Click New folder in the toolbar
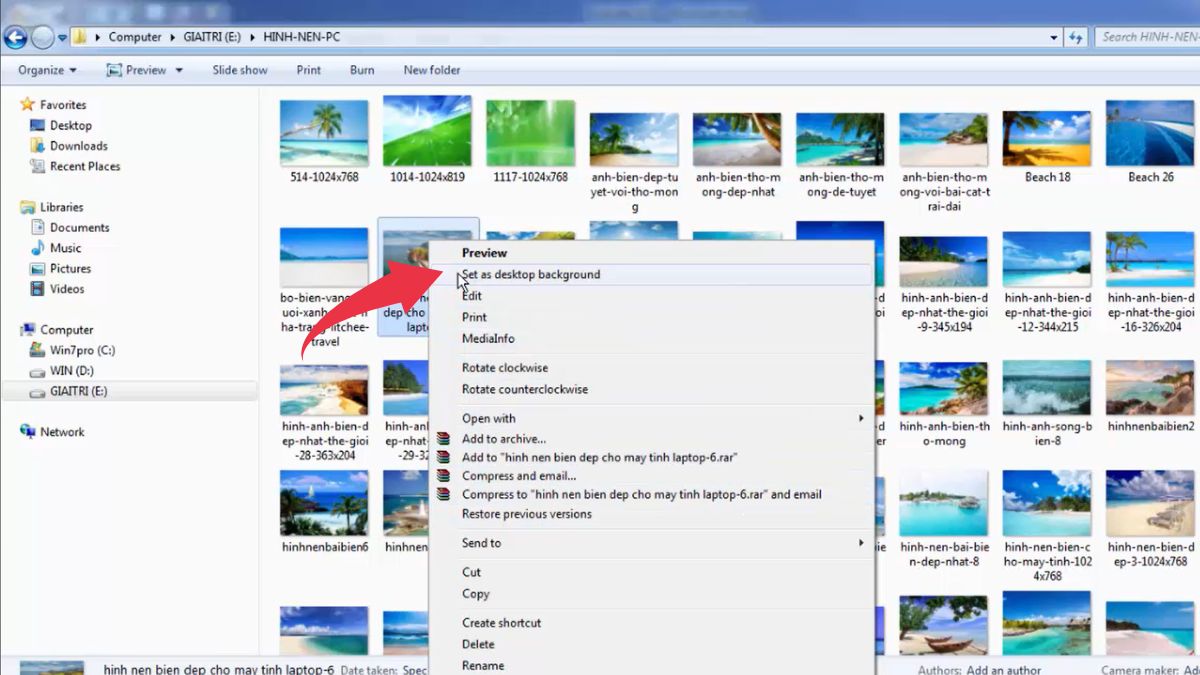1200x675 pixels. point(432,70)
